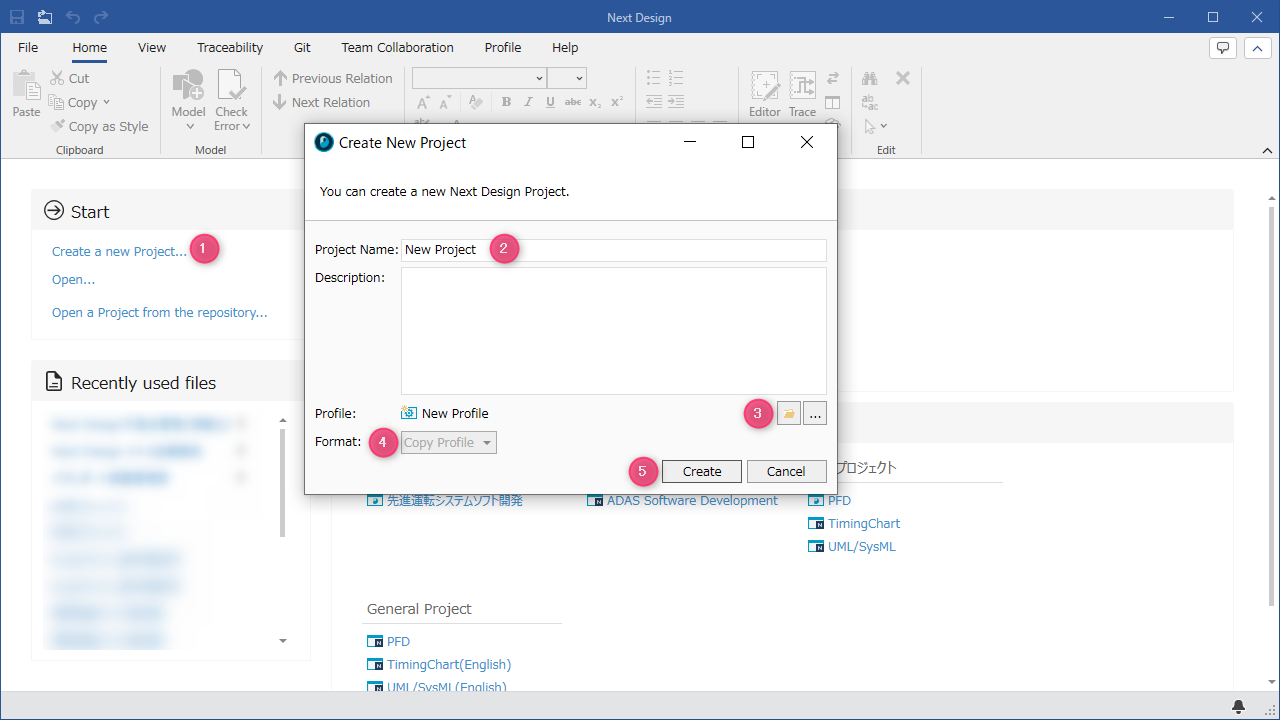Expand the Model dropdown chevron
The width and height of the screenshot is (1280, 720).
[x=188, y=127]
